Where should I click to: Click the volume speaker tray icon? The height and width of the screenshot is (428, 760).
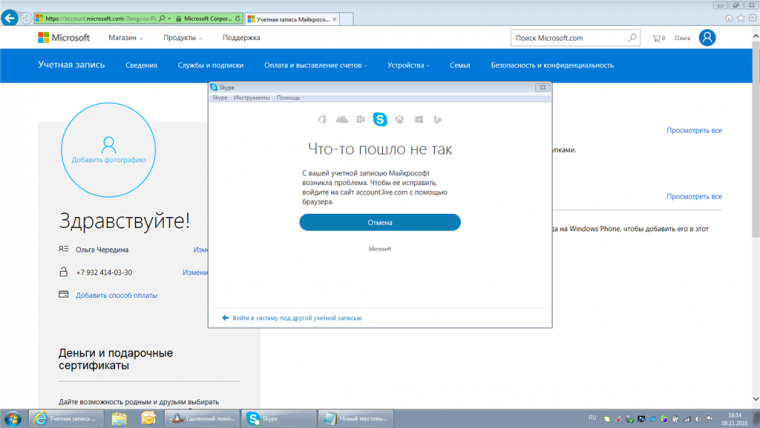pos(698,419)
